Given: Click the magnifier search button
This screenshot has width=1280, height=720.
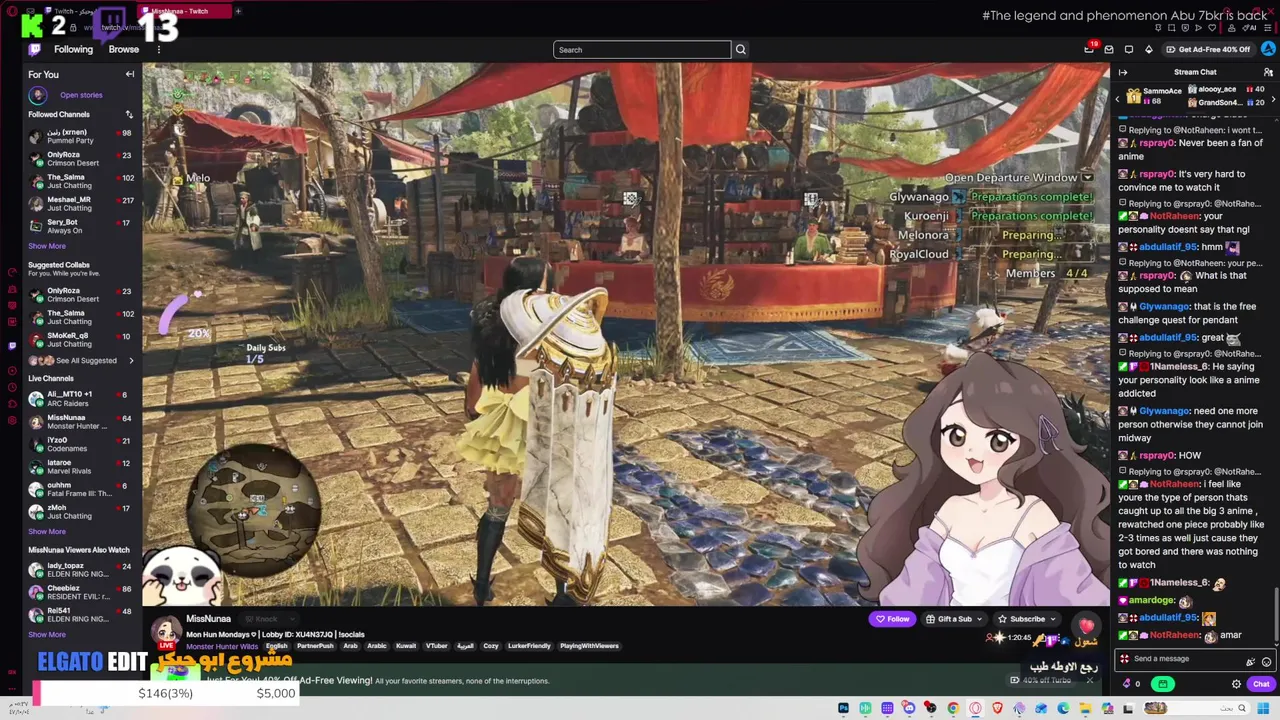Looking at the screenshot, I should point(741,49).
